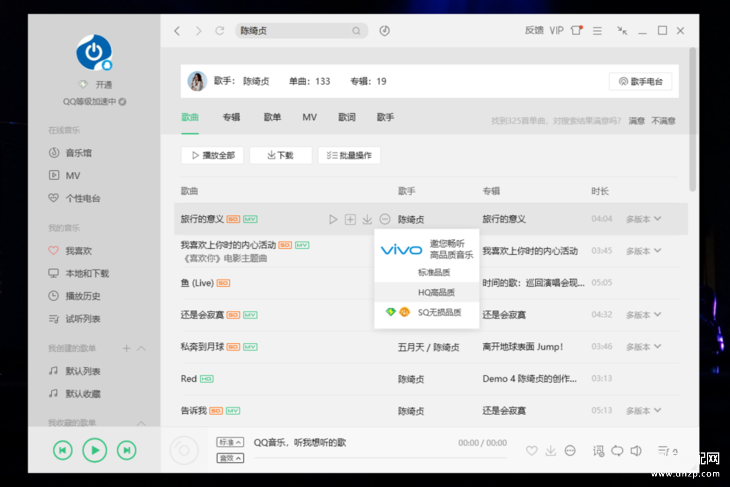Play 旅行的意义 using its row play icon

coord(333,219)
